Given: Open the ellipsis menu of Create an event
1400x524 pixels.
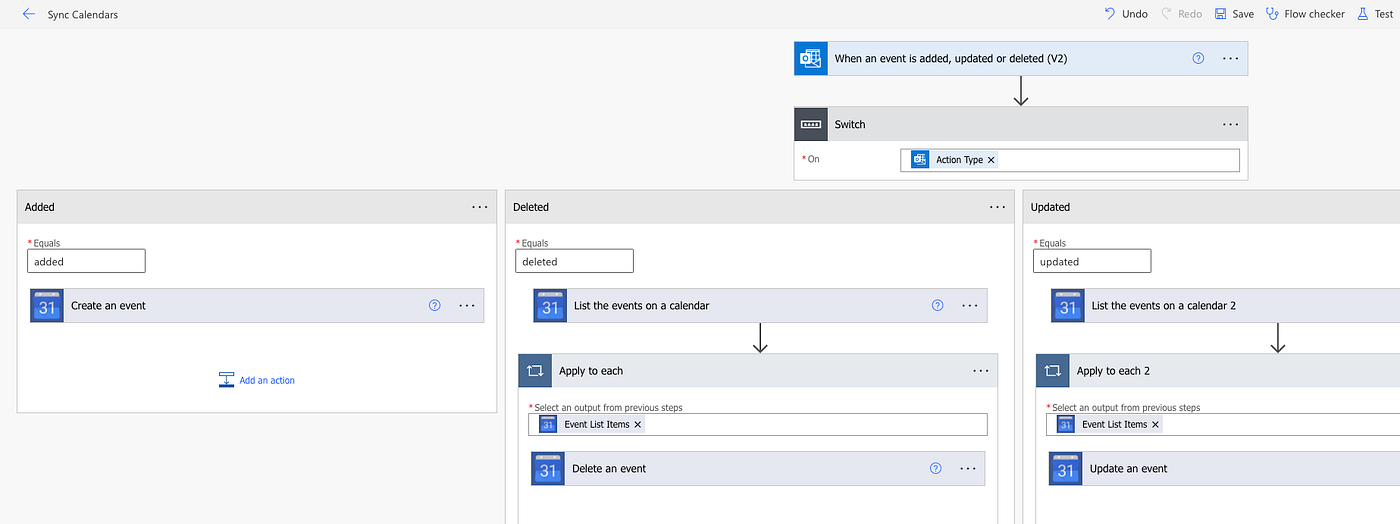Looking at the screenshot, I should 467,306.
